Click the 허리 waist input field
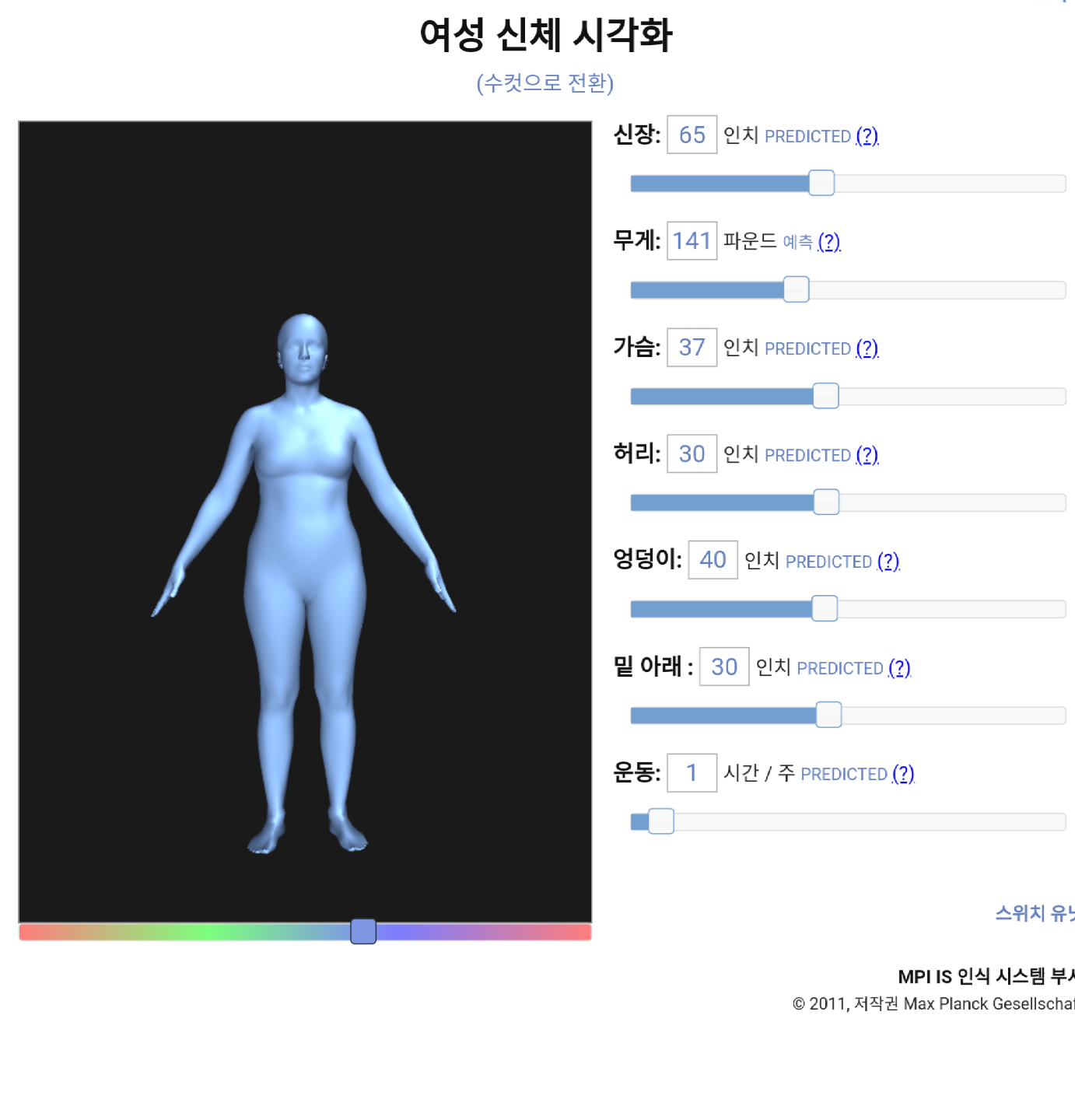 click(x=692, y=453)
